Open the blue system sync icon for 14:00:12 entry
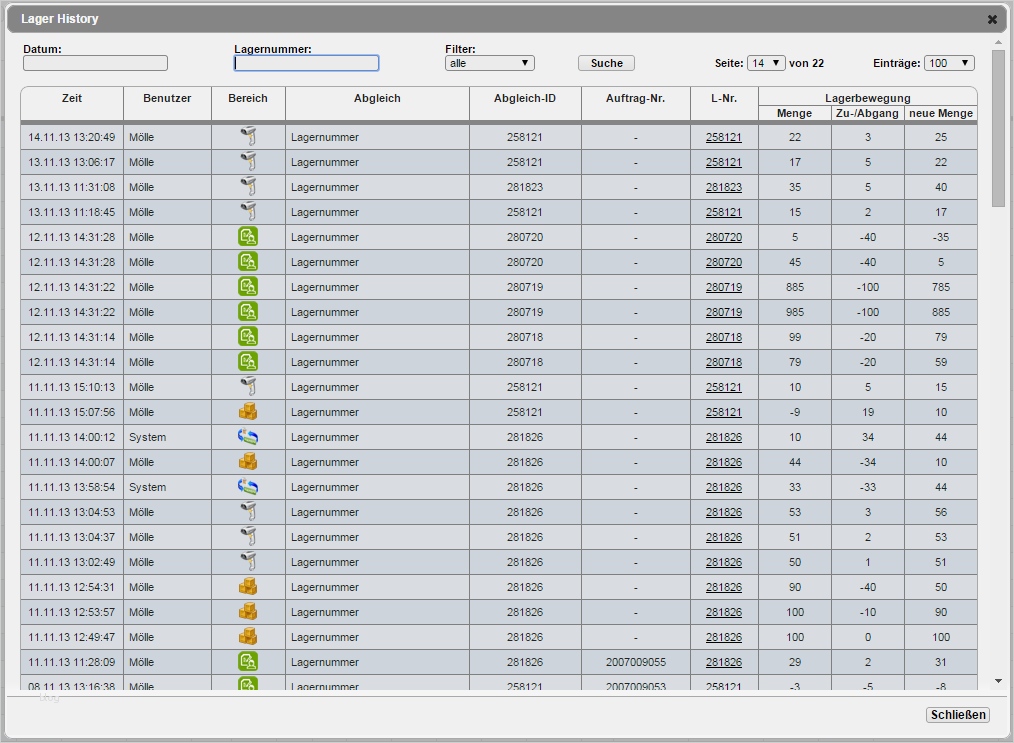The height and width of the screenshot is (743, 1014). 248,437
